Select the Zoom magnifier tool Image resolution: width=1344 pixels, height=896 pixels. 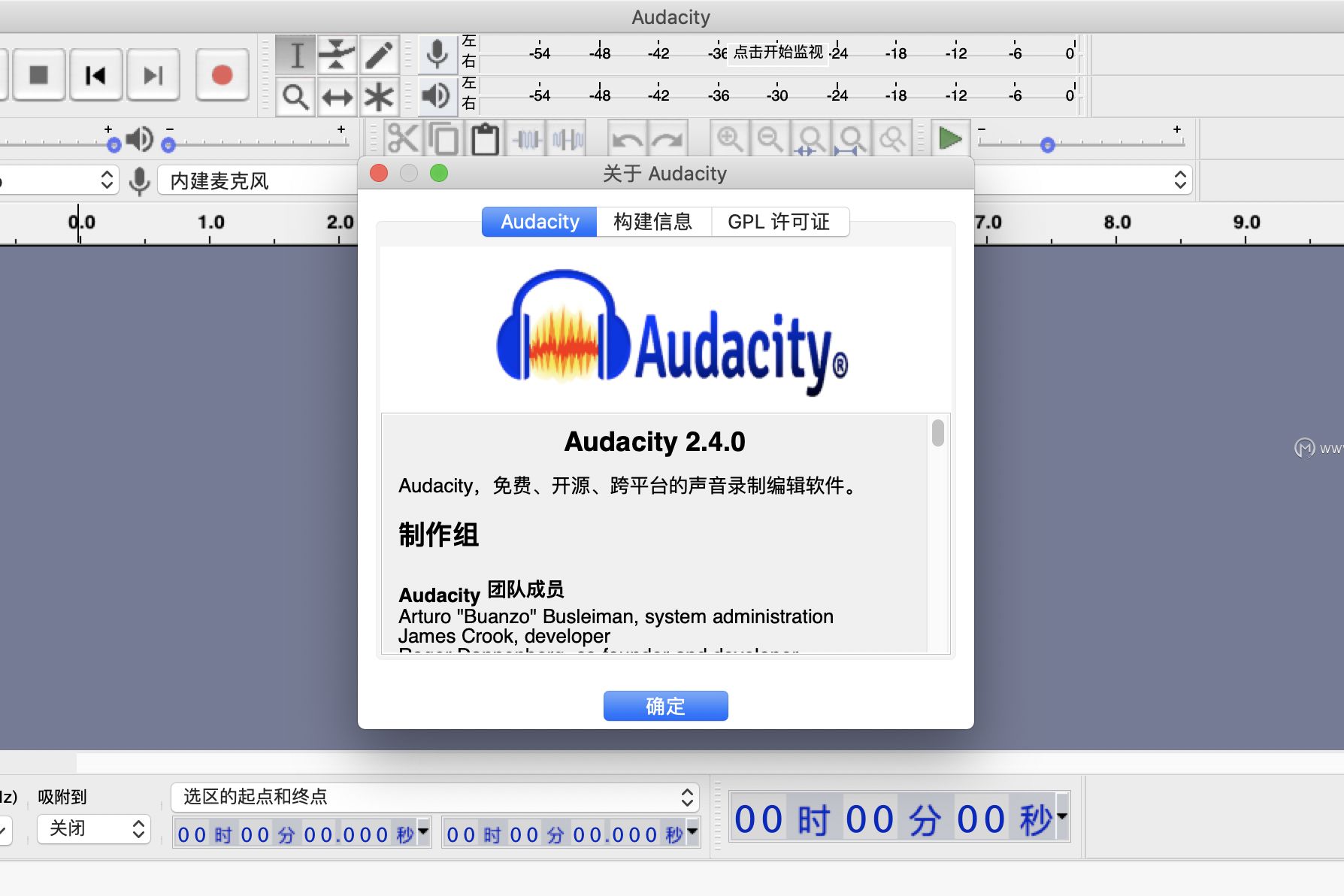tap(295, 97)
